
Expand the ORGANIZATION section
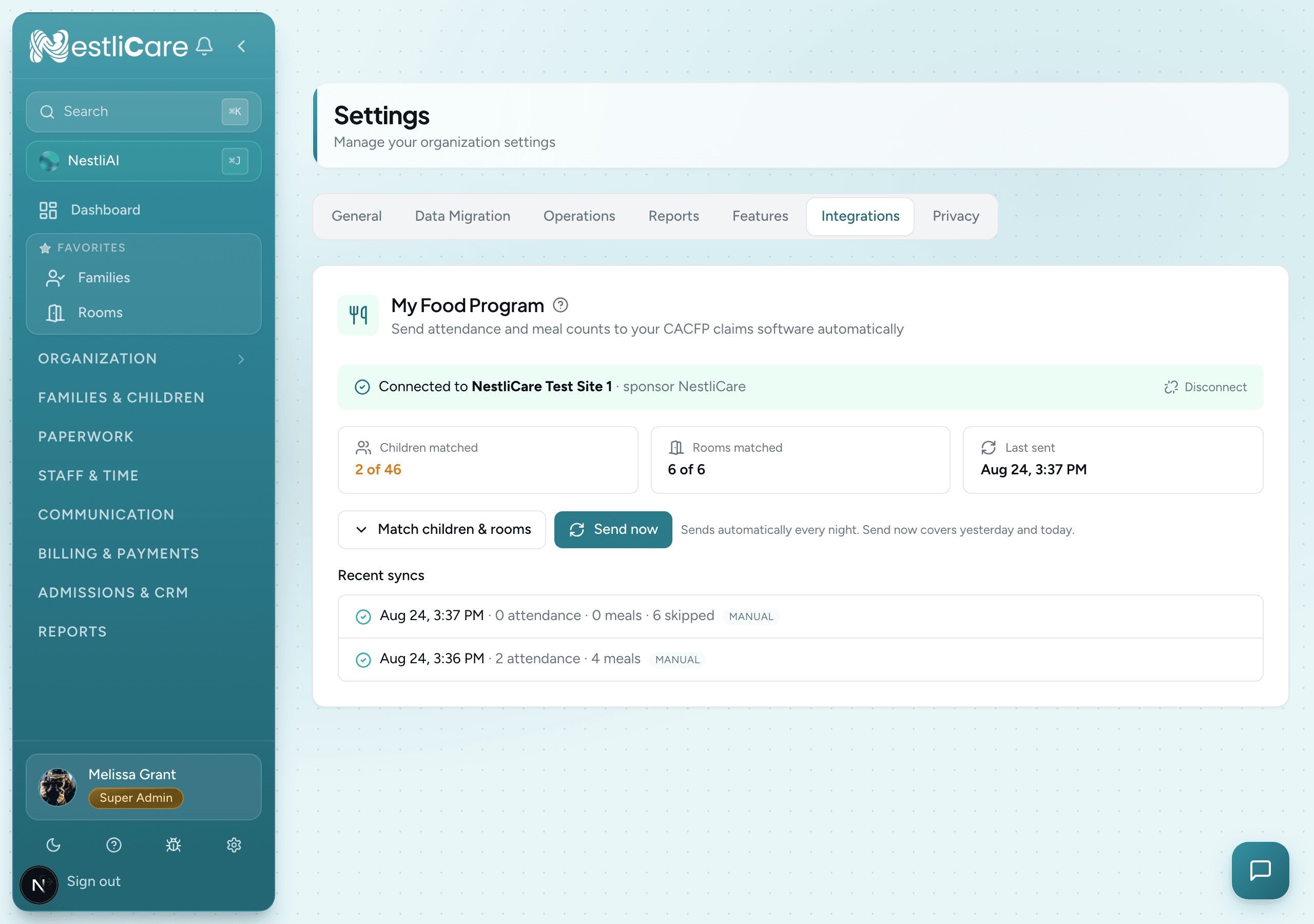point(144,358)
